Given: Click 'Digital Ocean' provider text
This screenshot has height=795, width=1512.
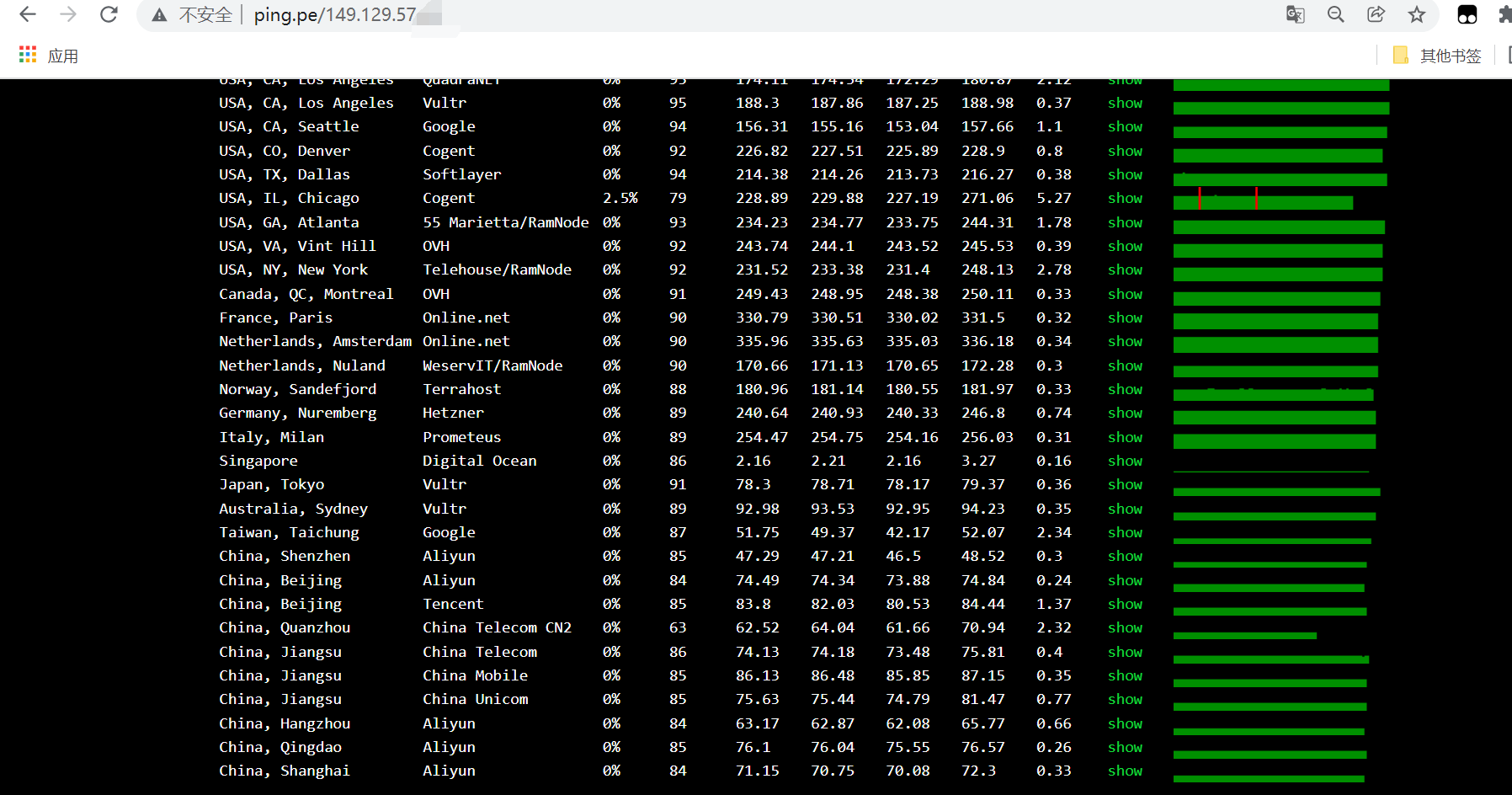Looking at the screenshot, I should (479, 461).
